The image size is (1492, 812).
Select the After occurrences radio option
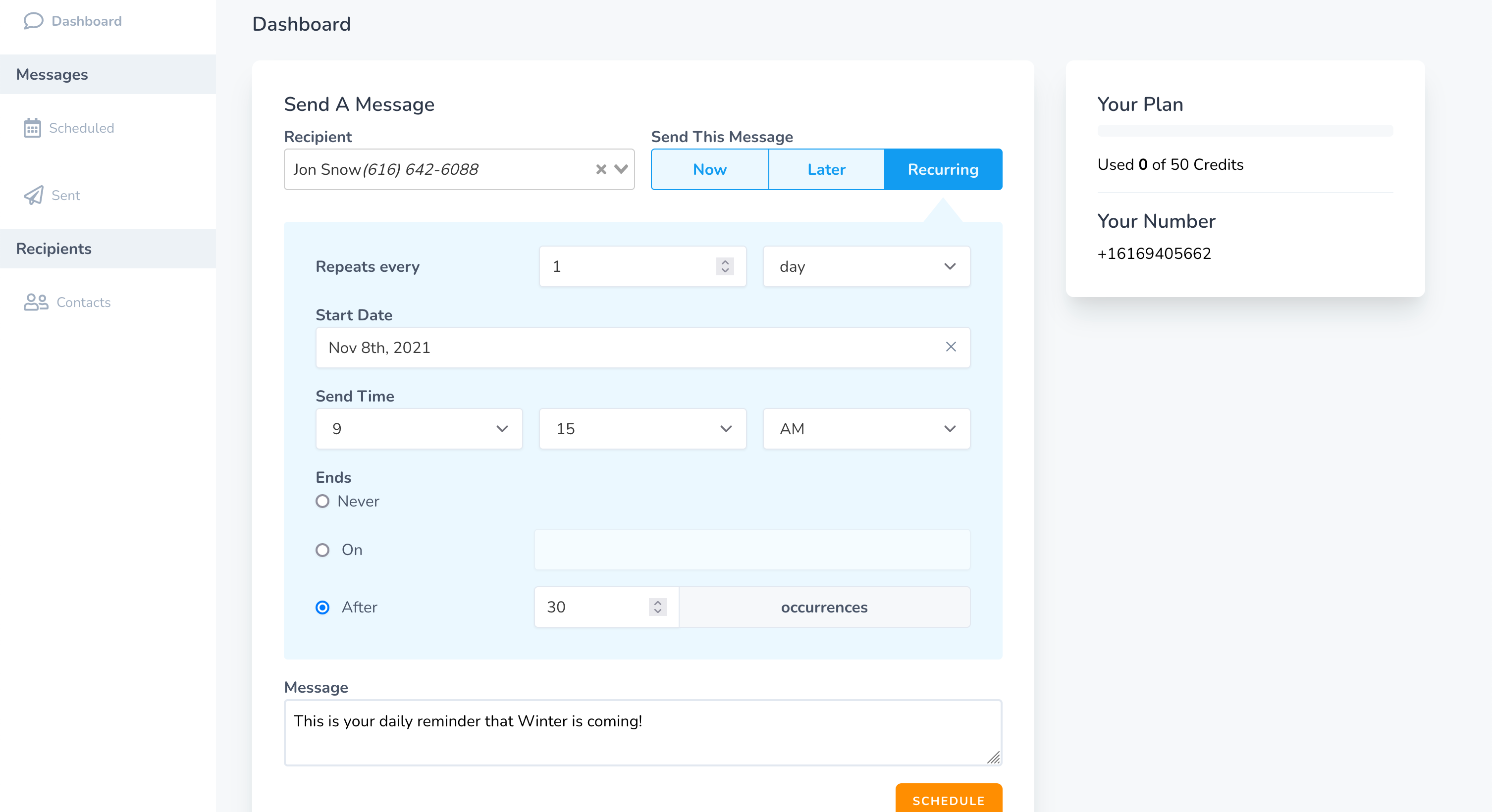[x=322, y=607]
